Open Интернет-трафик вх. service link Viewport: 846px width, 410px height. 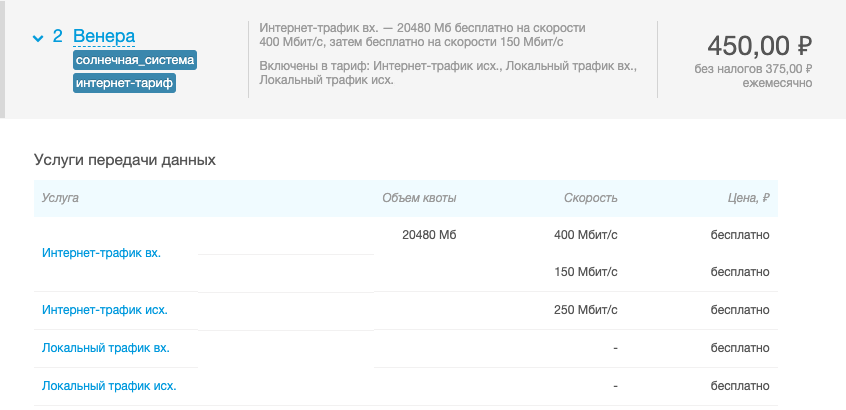coord(101,253)
